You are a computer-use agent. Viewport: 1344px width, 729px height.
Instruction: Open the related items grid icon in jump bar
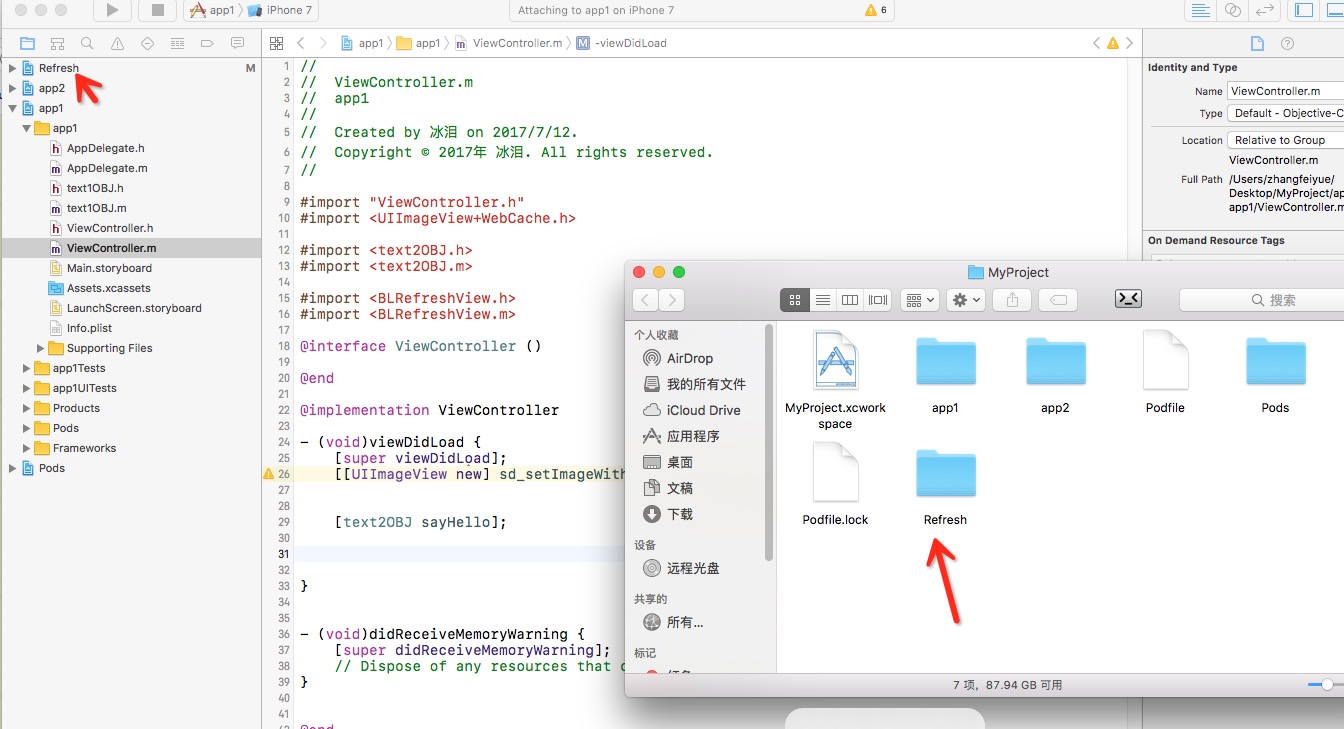pos(277,43)
